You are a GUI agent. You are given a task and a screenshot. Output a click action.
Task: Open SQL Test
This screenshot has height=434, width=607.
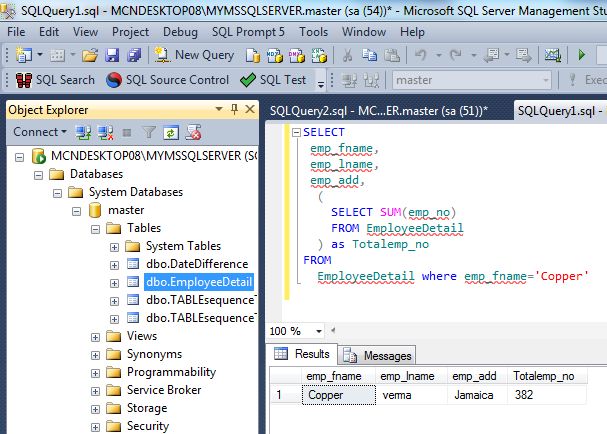273,80
